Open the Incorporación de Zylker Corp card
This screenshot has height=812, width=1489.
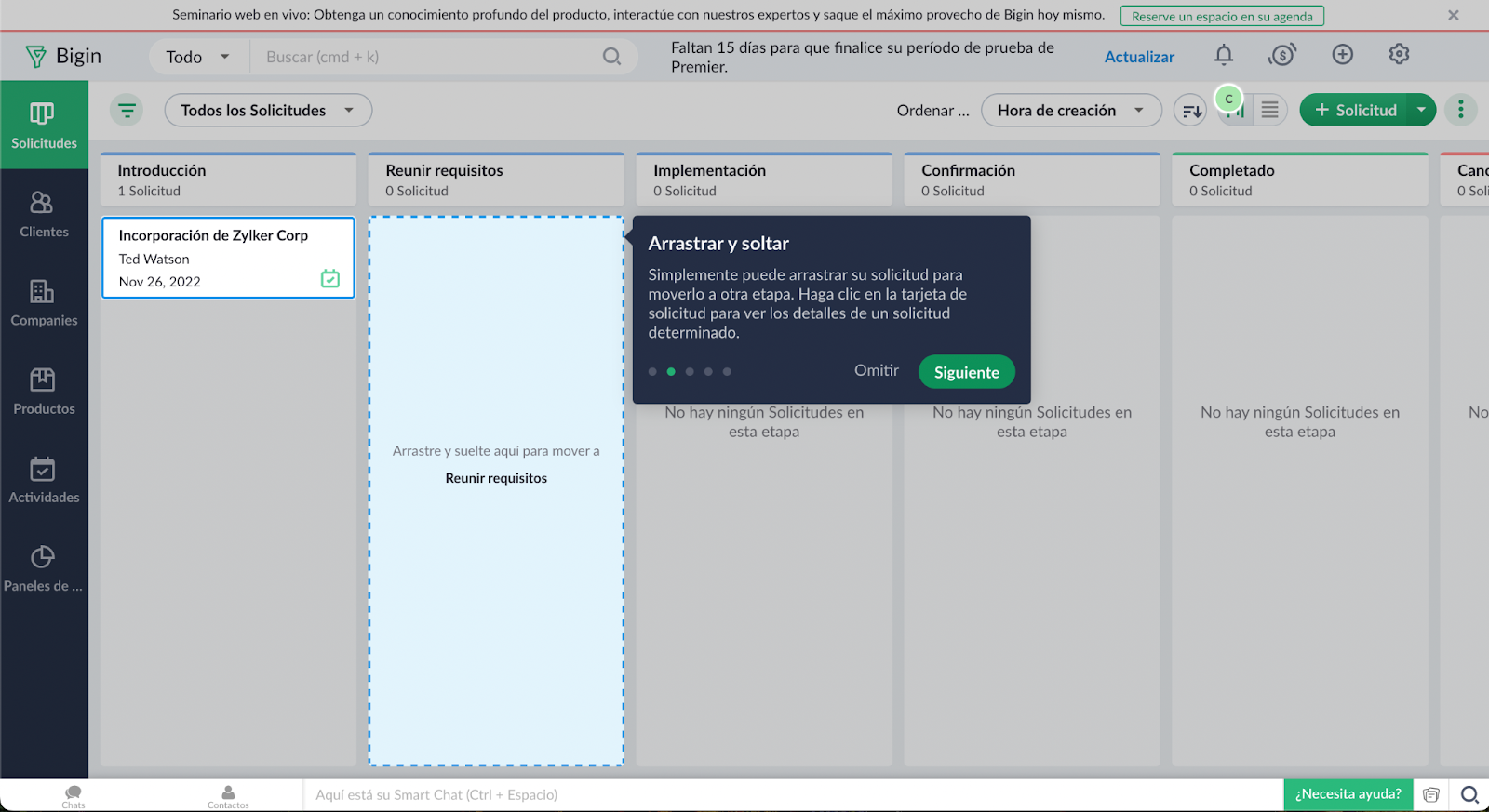pyautogui.click(x=228, y=258)
